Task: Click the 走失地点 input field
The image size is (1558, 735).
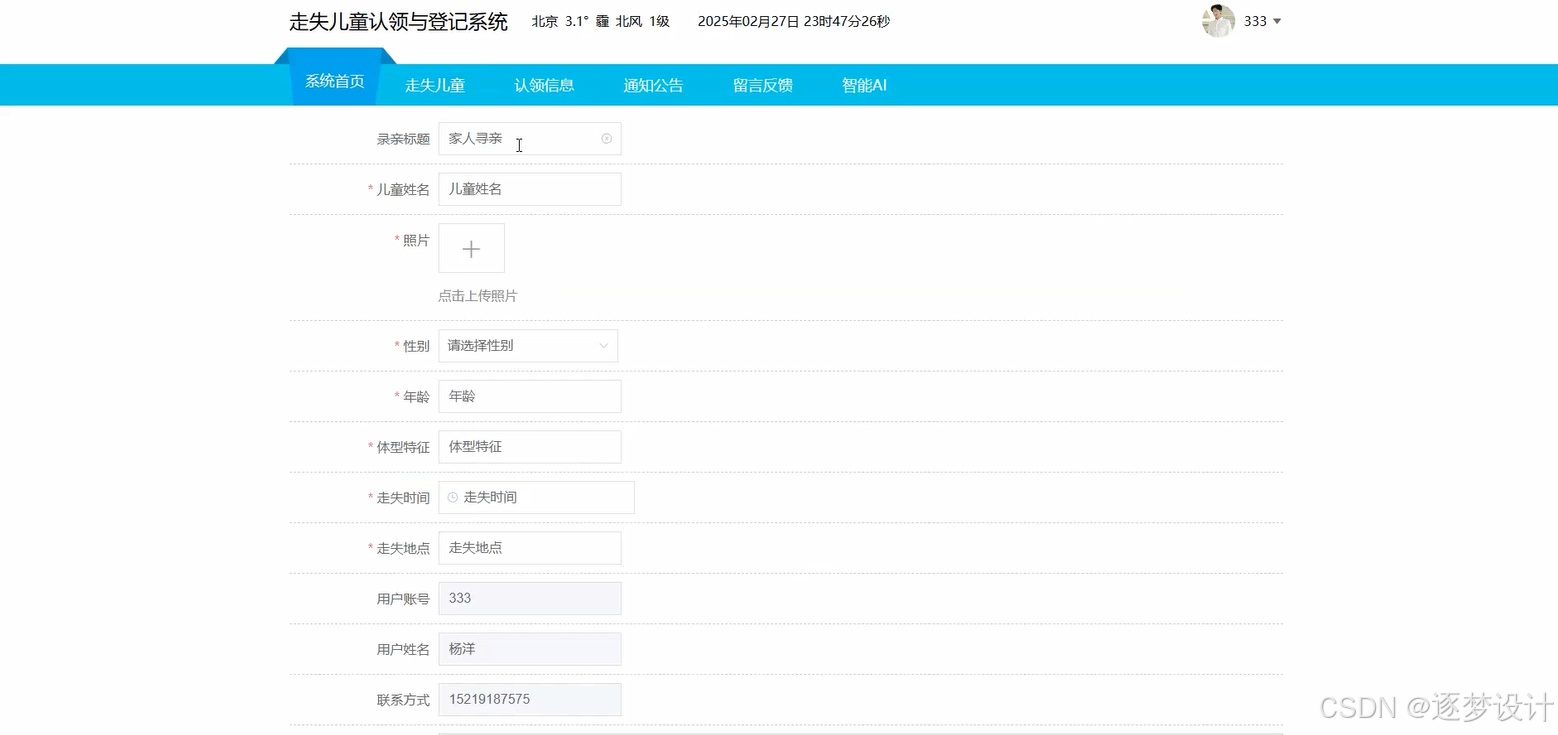Action: pyautogui.click(x=530, y=547)
